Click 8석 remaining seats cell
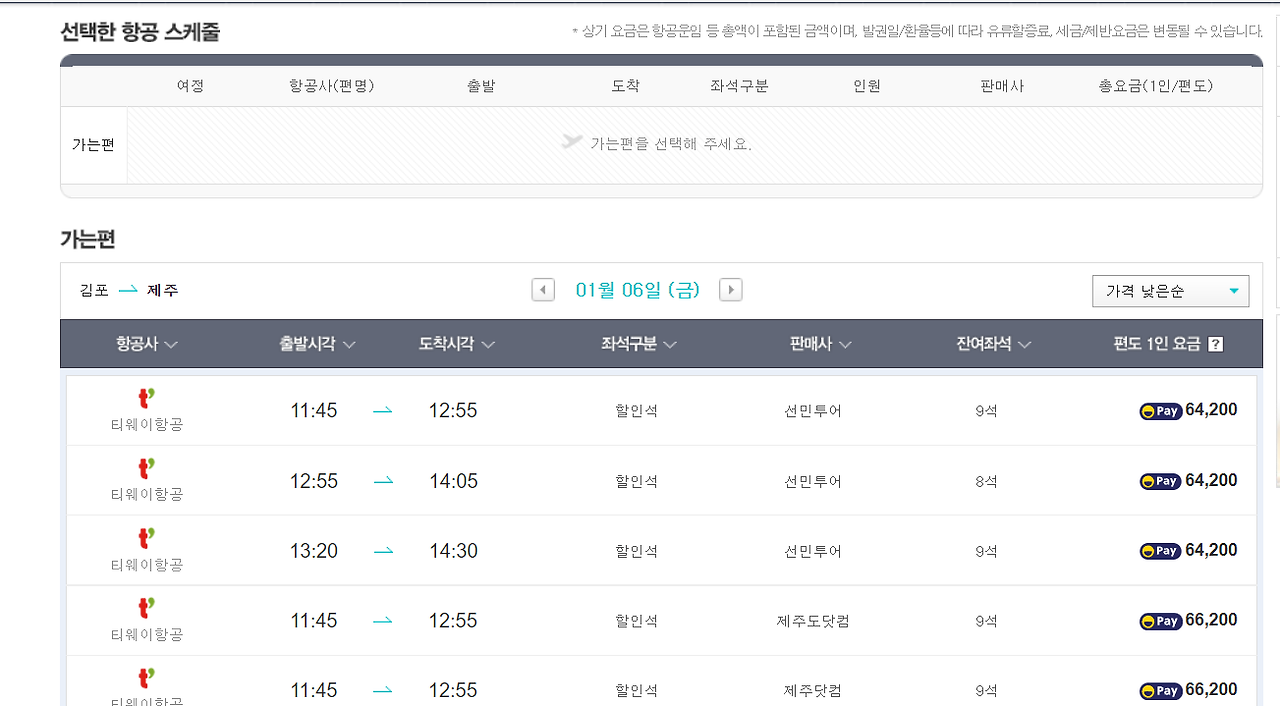 (x=986, y=481)
